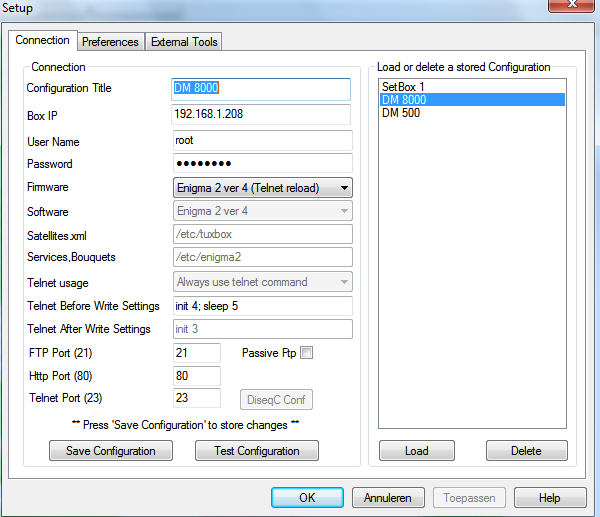Click the Satellites.xml path field
Image resolution: width=600 pixels, height=517 pixels.
click(x=263, y=234)
